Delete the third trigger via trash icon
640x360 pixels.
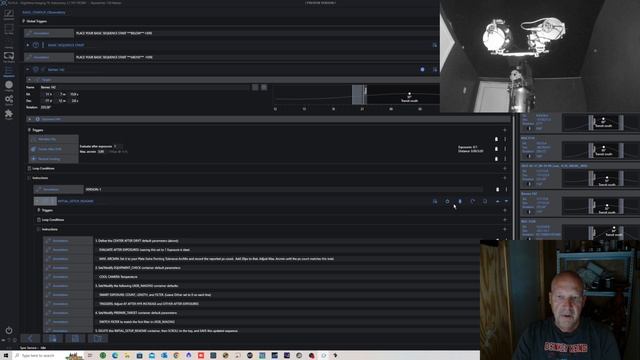[496, 159]
